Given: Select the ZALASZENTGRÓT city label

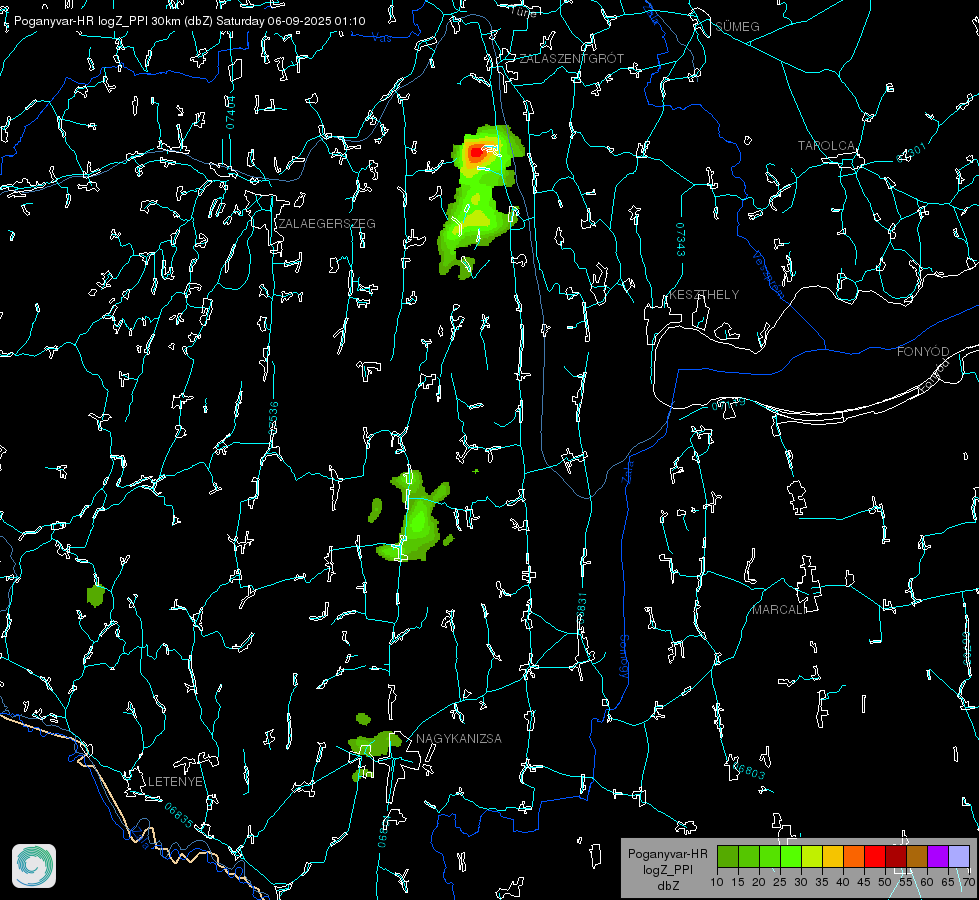Looking at the screenshot, I should (x=572, y=59).
